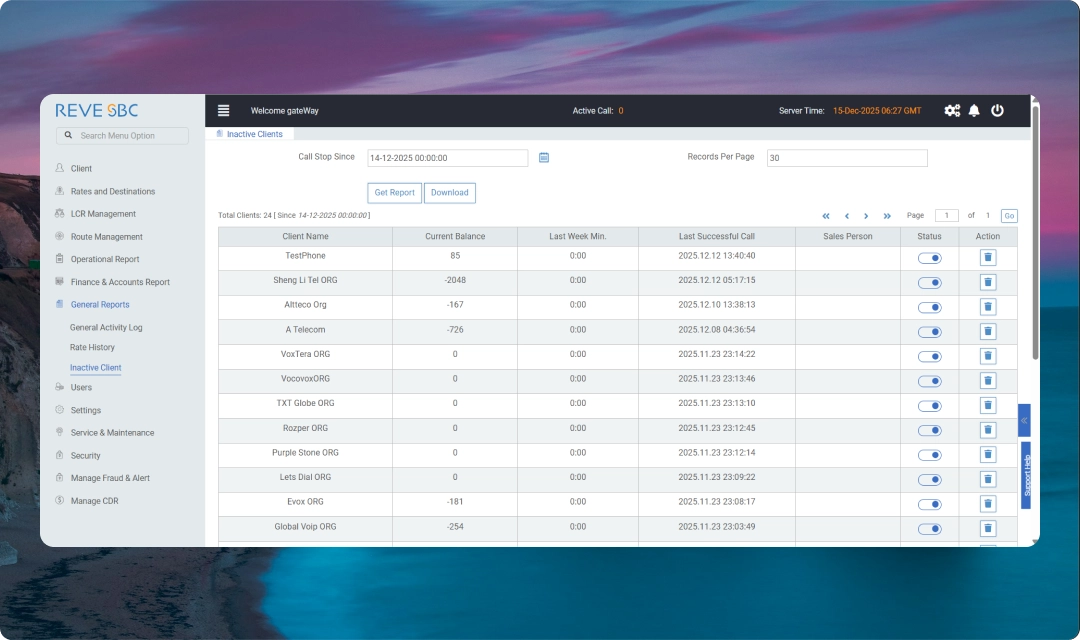Viewport: 1080px width, 640px height.
Task: Open the notifications bell icon
Action: pyautogui.click(x=974, y=111)
